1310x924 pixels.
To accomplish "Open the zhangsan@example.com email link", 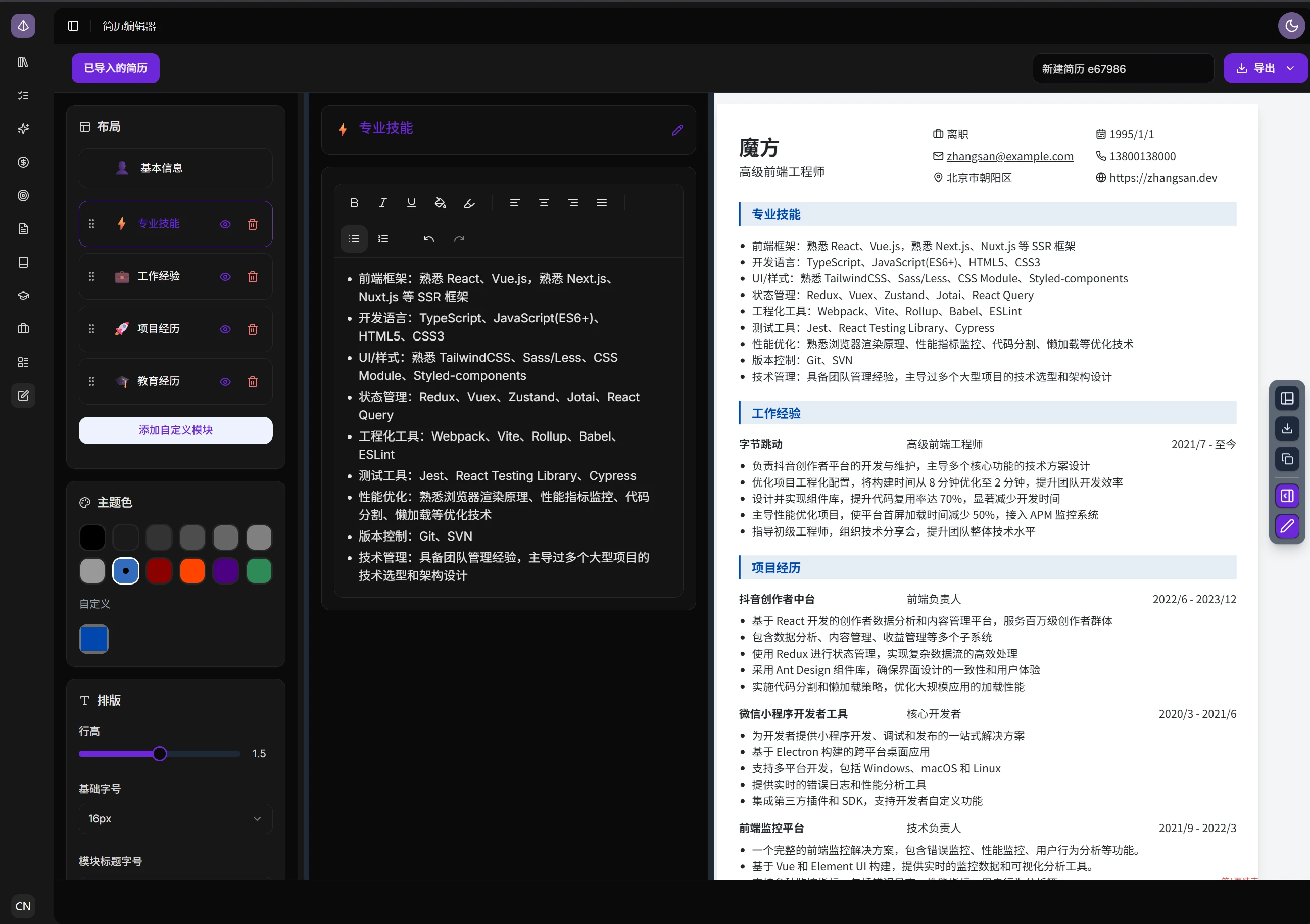I will click(x=1009, y=156).
